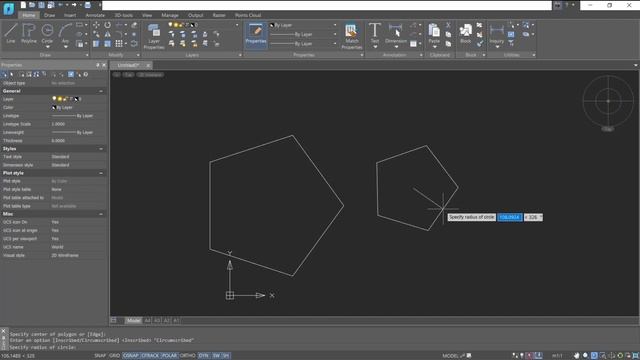The image size is (640, 360).
Task: Click the Linetype Scale value 1.0000
Action: coord(58,124)
